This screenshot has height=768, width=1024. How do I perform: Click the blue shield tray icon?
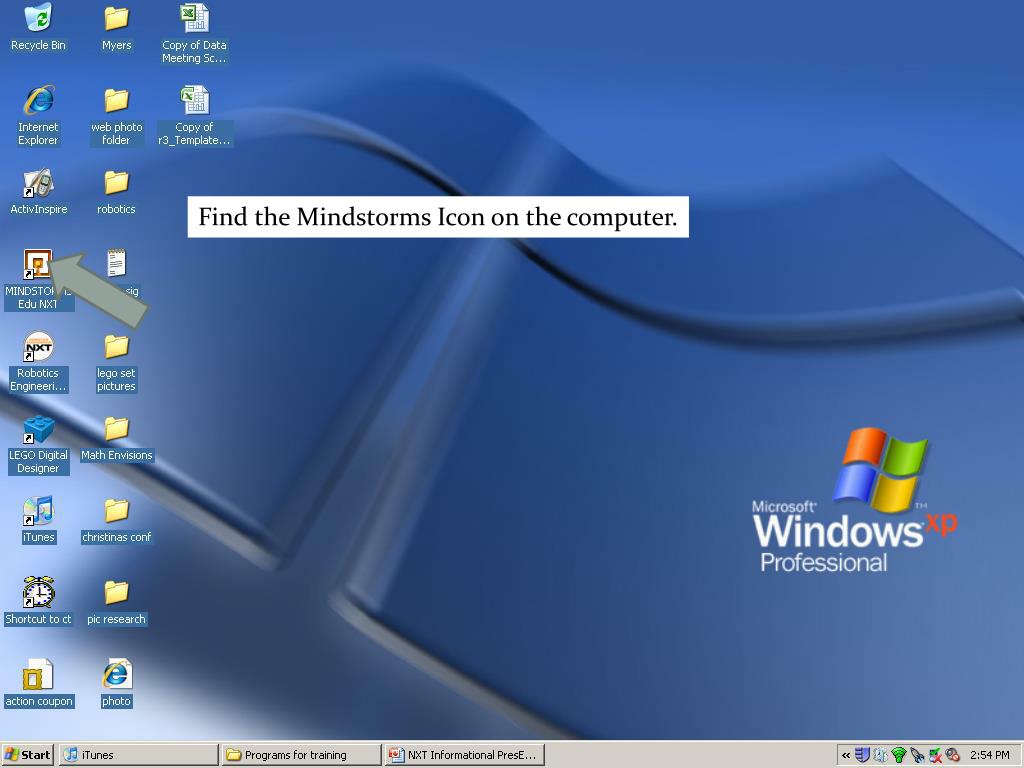862,755
